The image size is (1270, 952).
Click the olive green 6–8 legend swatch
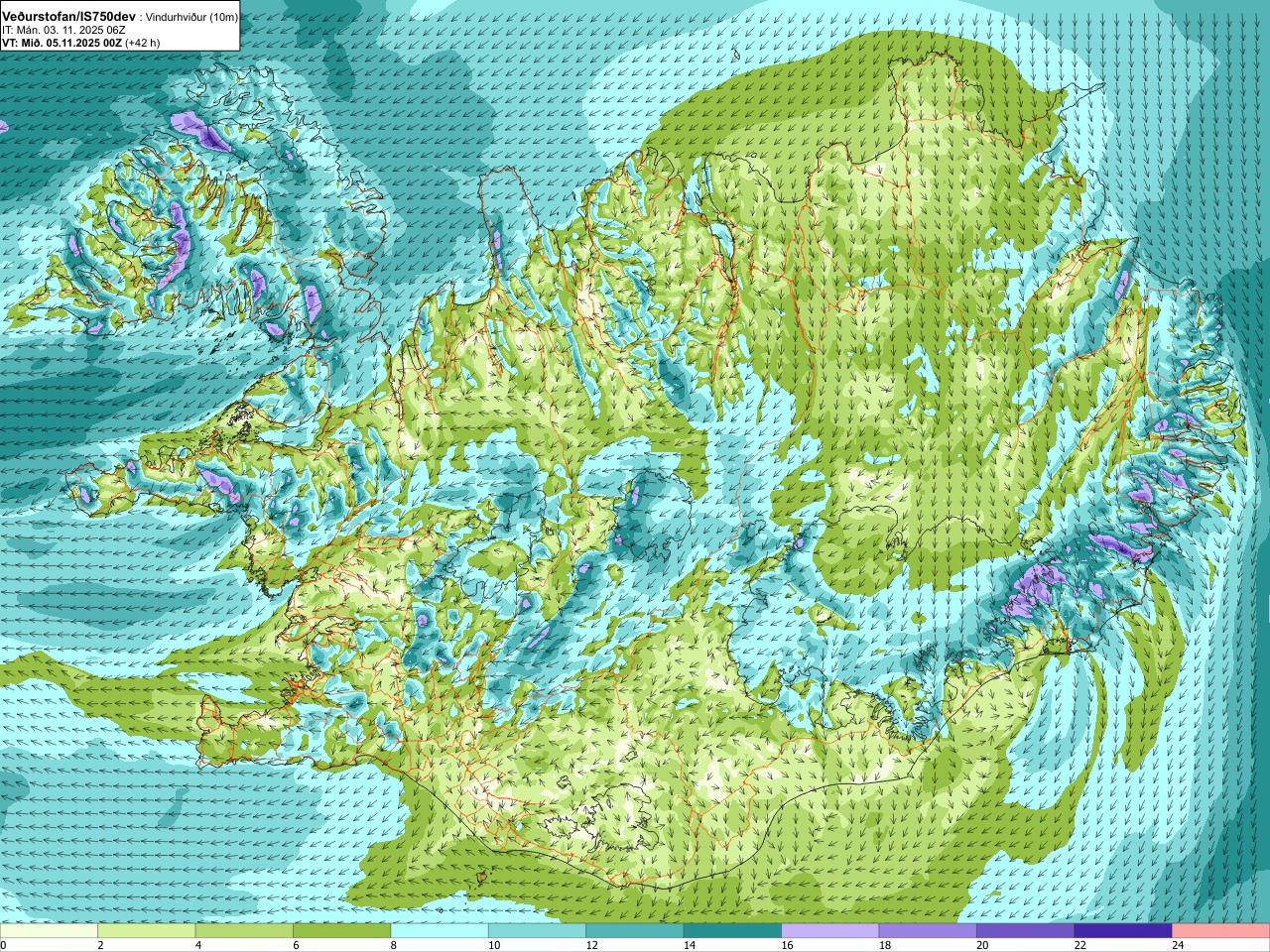click(x=341, y=931)
